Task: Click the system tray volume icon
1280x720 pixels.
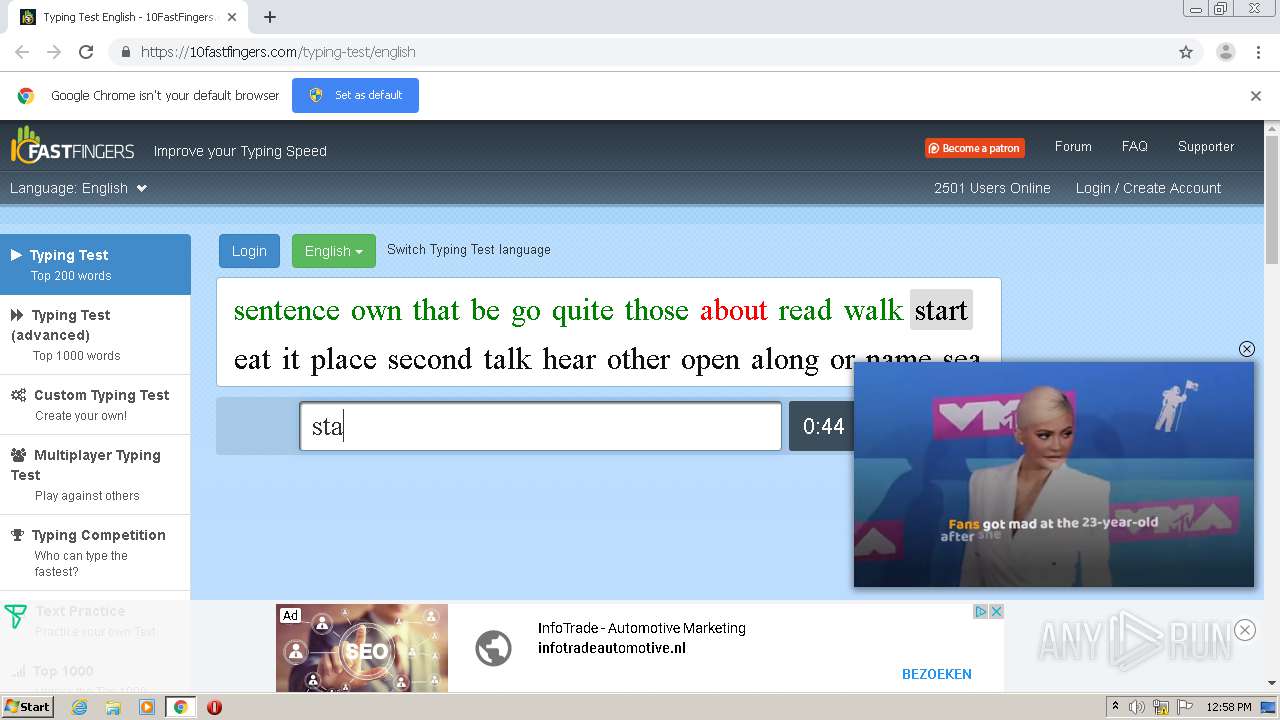Action: [1137, 707]
